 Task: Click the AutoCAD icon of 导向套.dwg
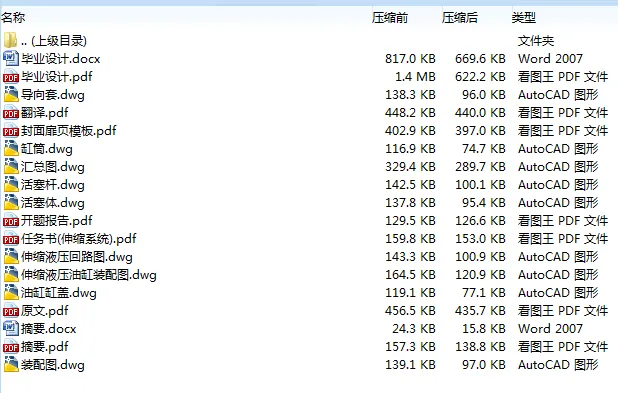[x=11, y=95]
